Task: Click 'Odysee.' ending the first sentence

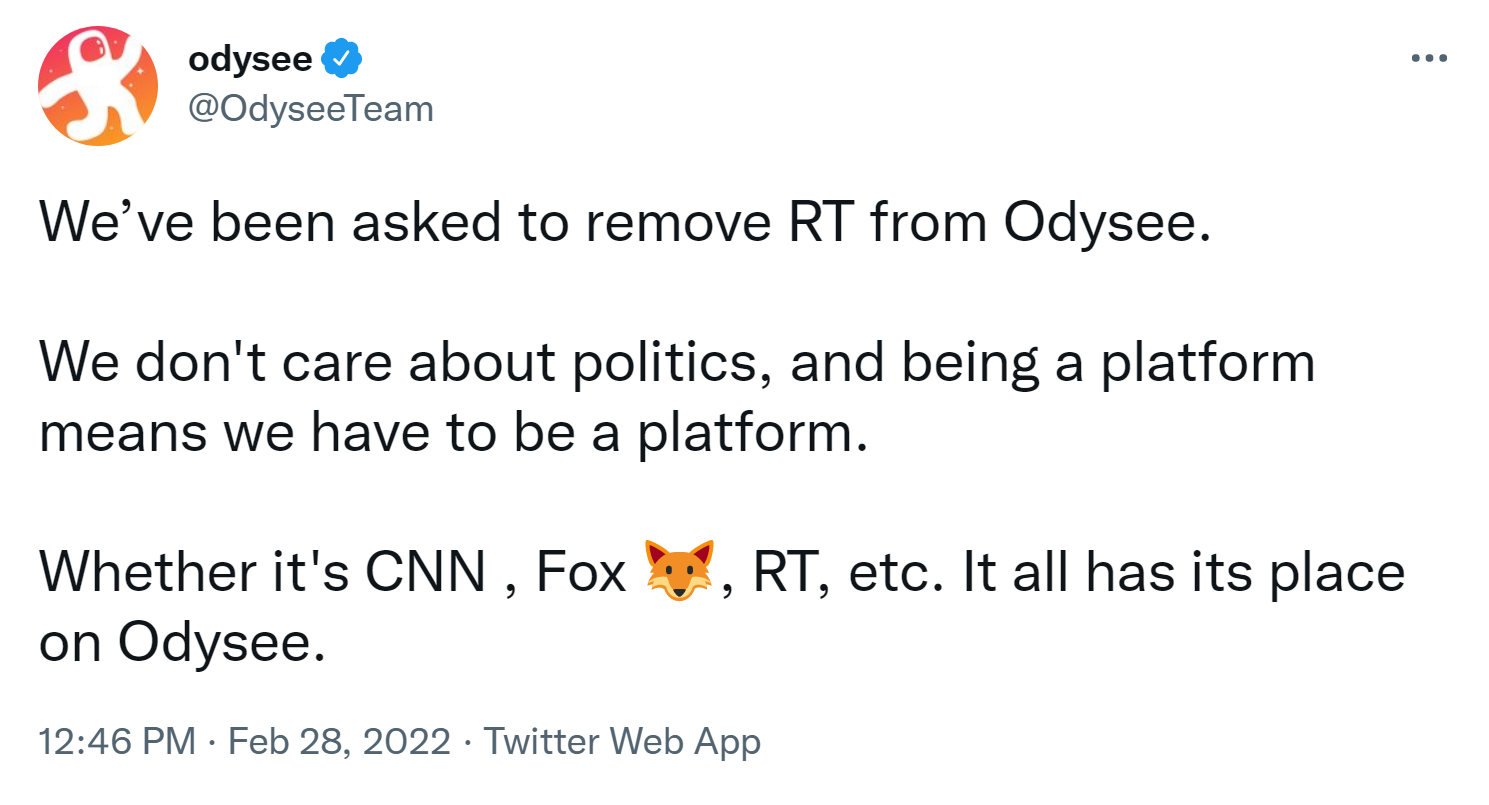Action: point(1107,226)
